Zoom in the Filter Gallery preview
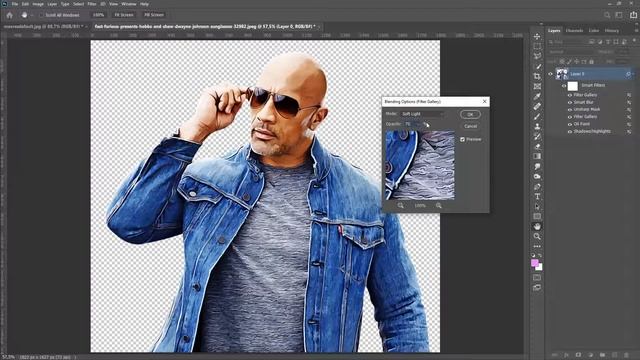The width and height of the screenshot is (640, 360). click(438, 205)
